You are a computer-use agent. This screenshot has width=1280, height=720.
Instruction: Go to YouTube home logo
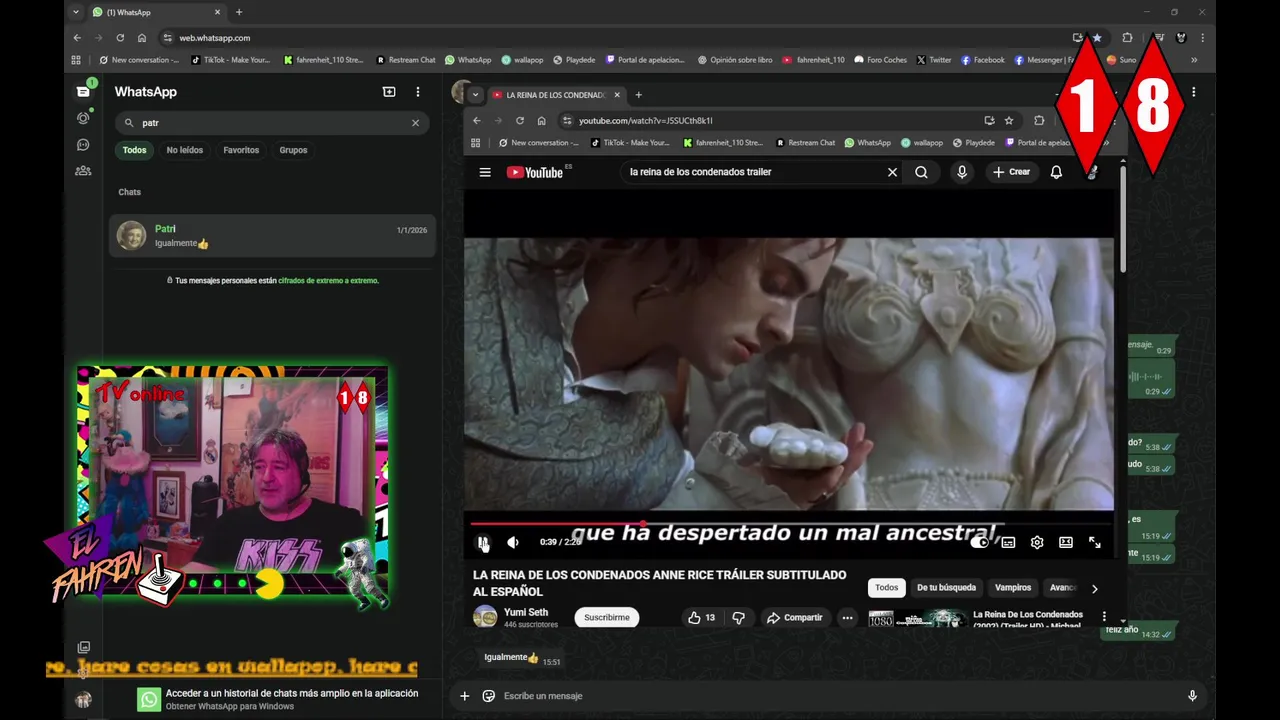[535, 172]
